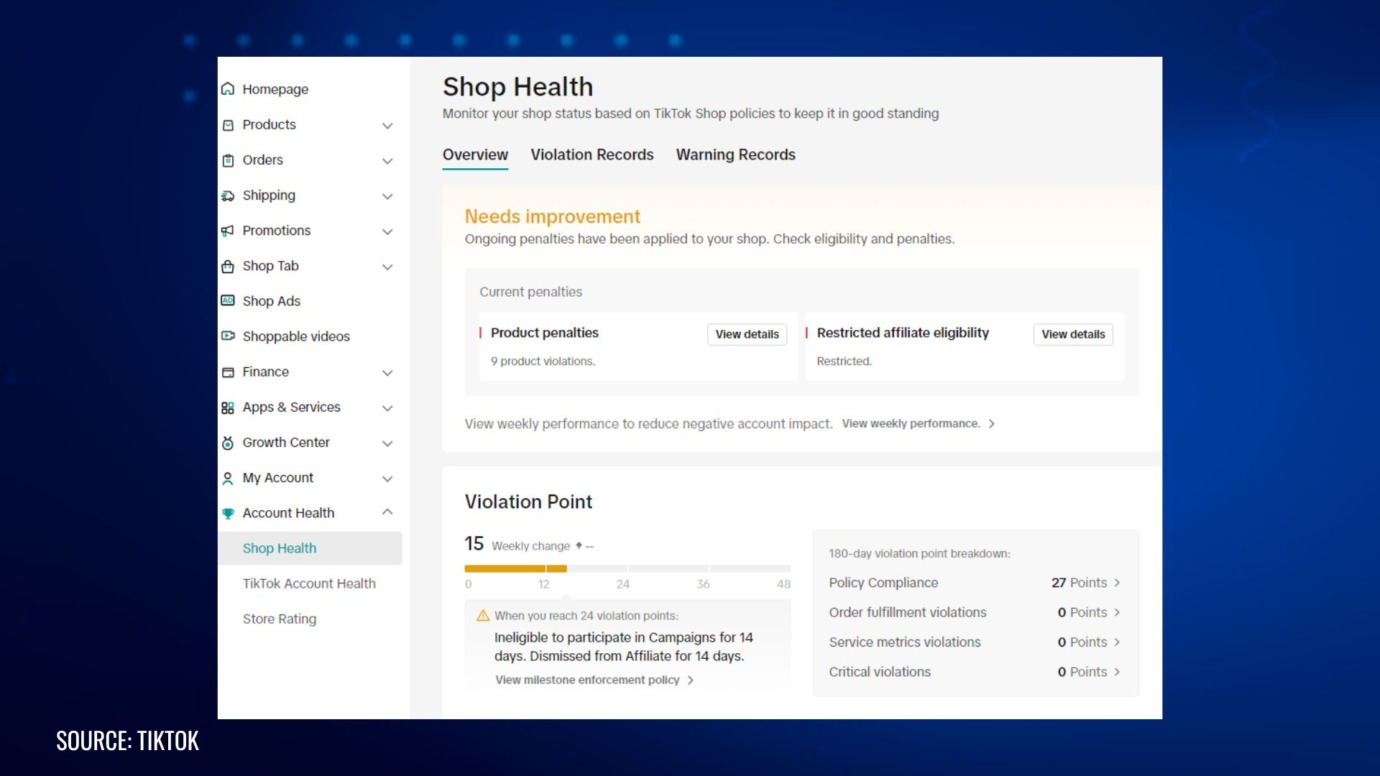1380x776 pixels.
Task: Expand the Finance menu chevron
Action: point(387,373)
